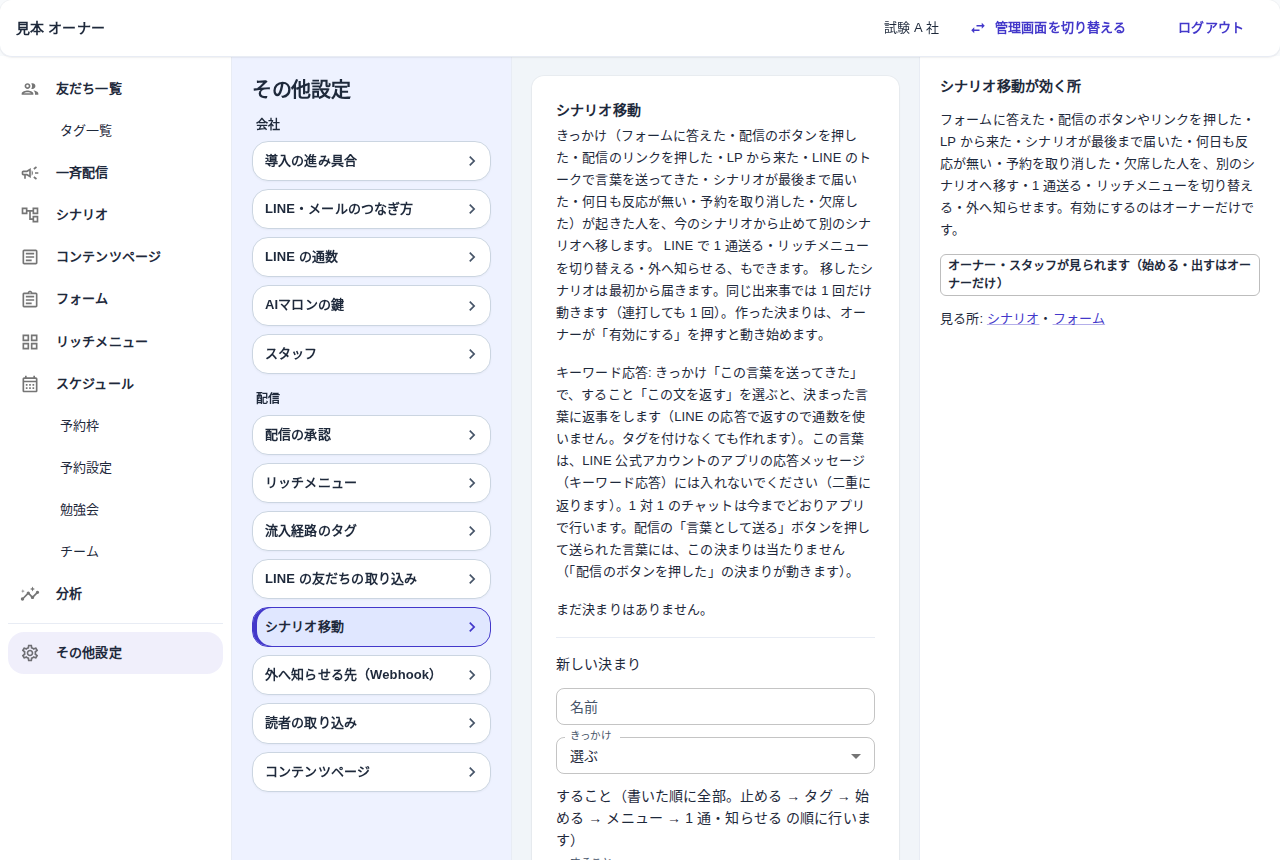Open 外へ知らせる先（Webhook）settings
The image size is (1280, 860).
click(x=371, y=675)
